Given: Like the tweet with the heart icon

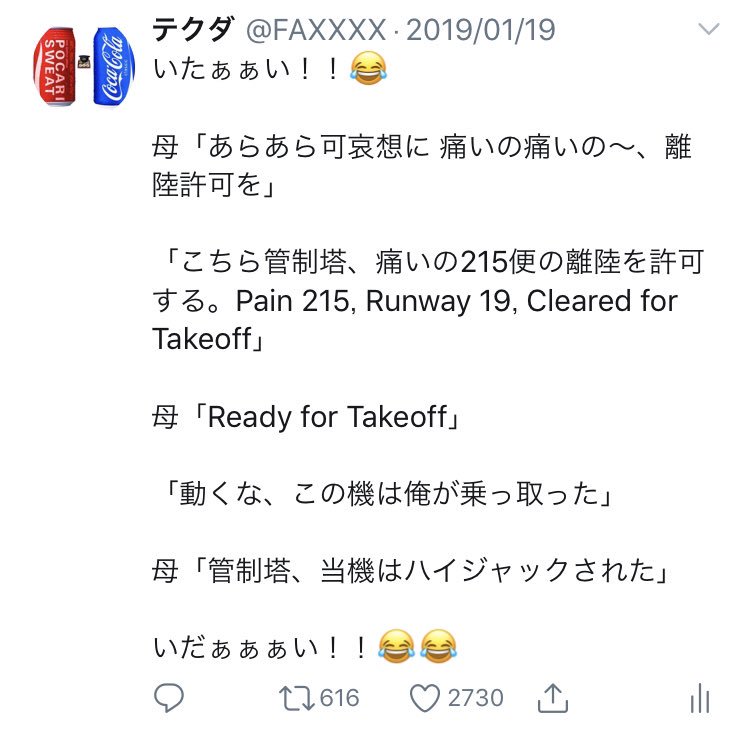Looking at the screenshot, I should tap(425, 698).
